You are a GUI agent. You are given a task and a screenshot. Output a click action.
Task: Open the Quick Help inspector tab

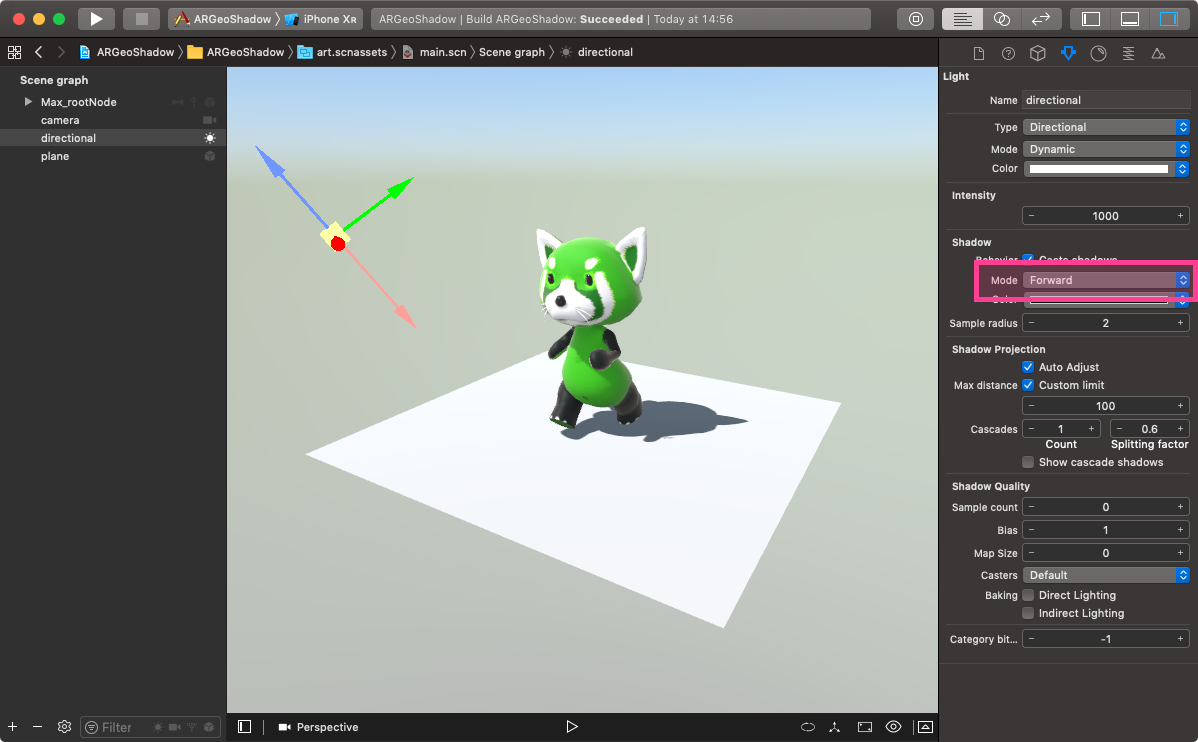(x=1009, y=53)
